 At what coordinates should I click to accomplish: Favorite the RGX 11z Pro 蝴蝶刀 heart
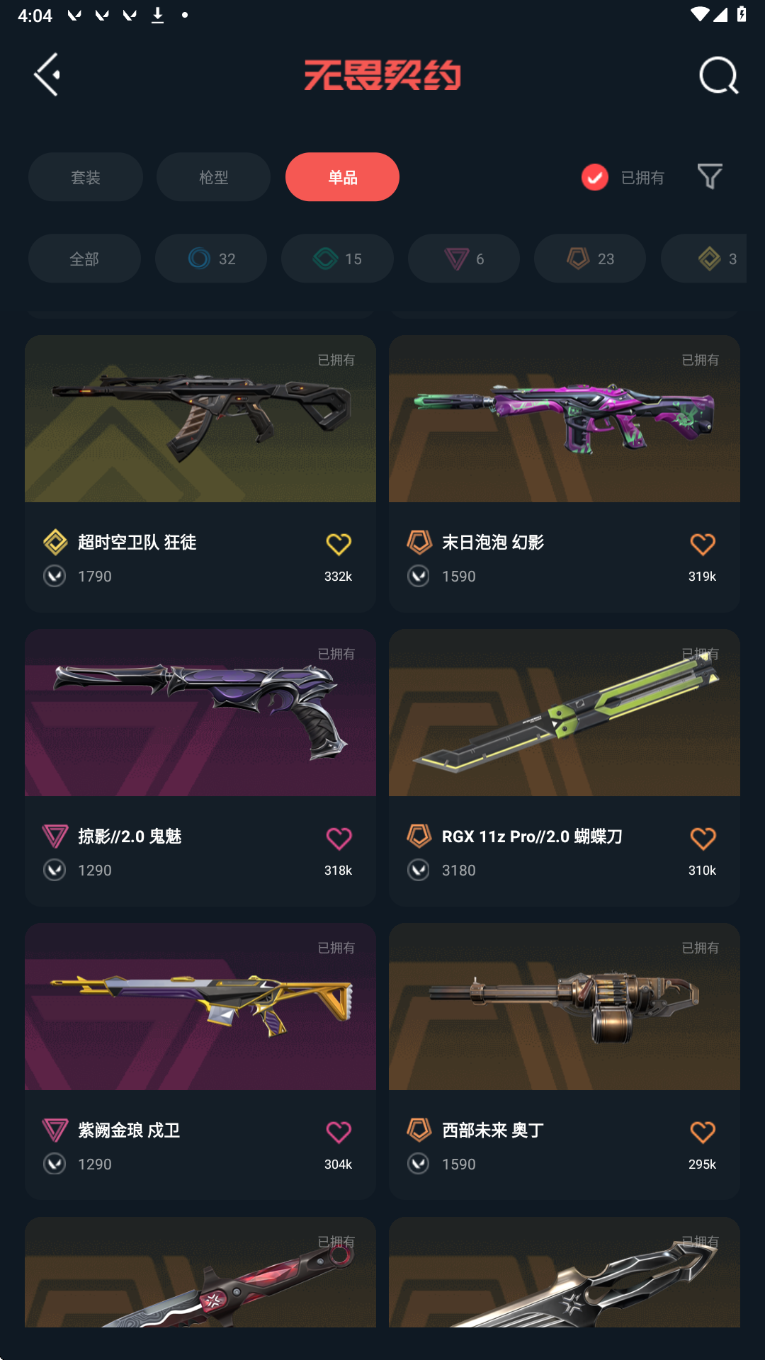click(x=703, y=838)
